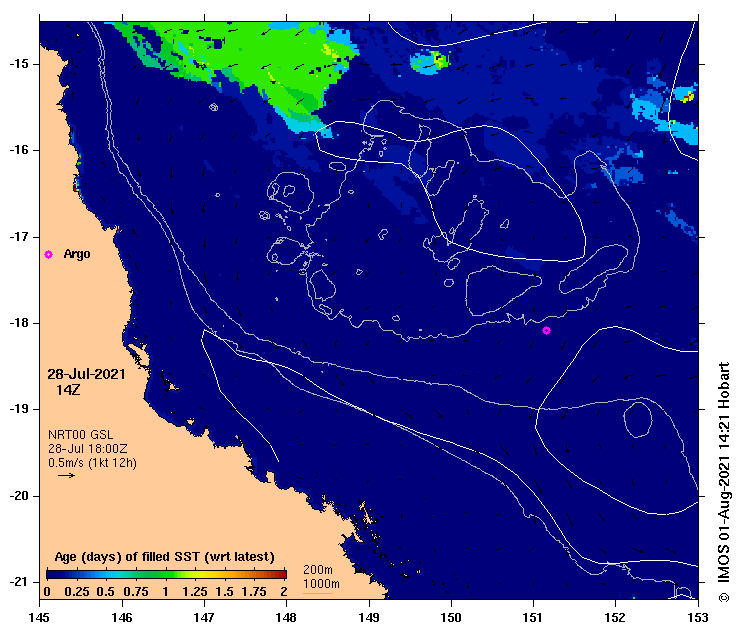
Task: Click the '145' longitude axis label
Action: tap(39, 617)
